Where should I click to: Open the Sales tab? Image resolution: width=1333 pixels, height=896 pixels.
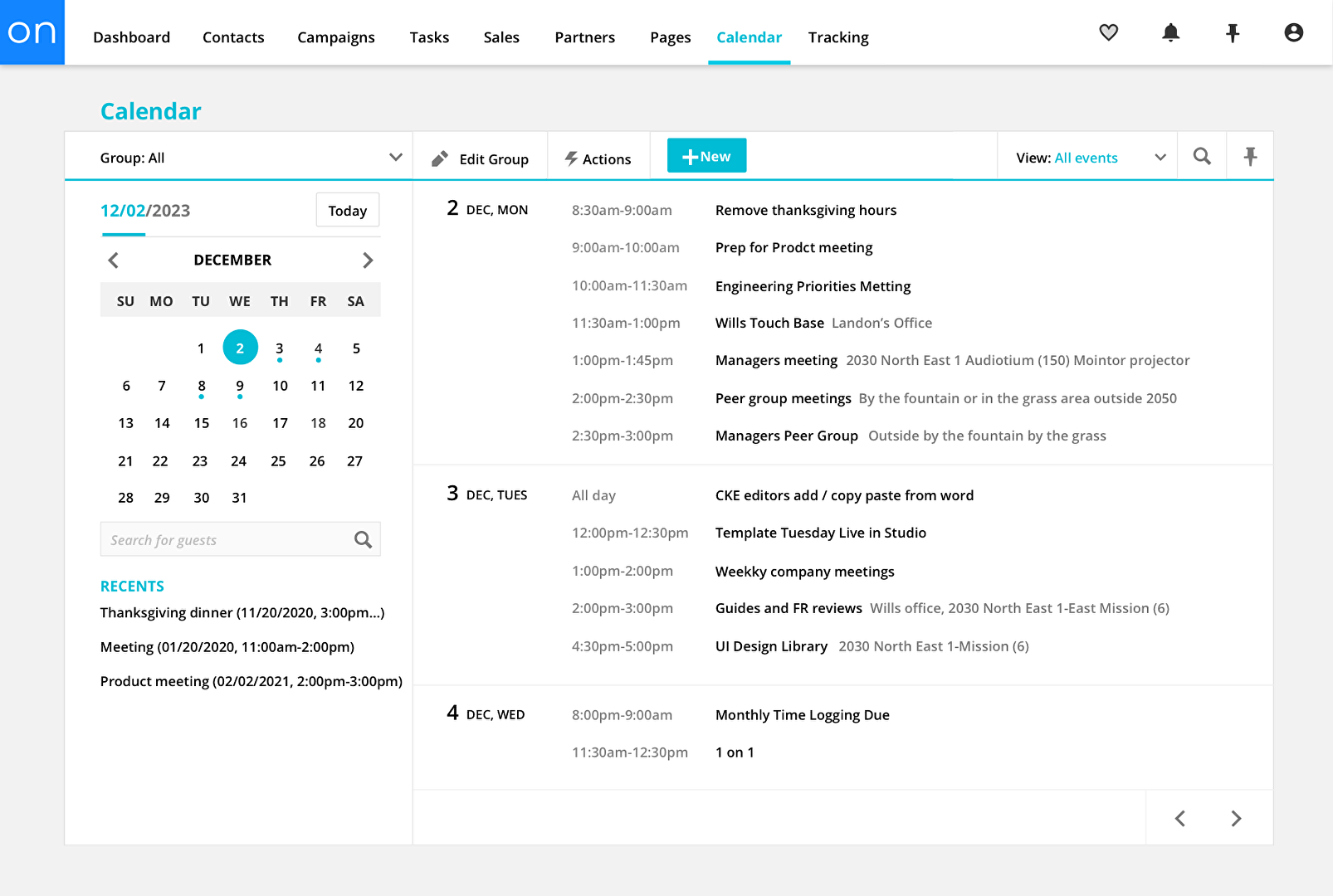(x=501, y=37)
